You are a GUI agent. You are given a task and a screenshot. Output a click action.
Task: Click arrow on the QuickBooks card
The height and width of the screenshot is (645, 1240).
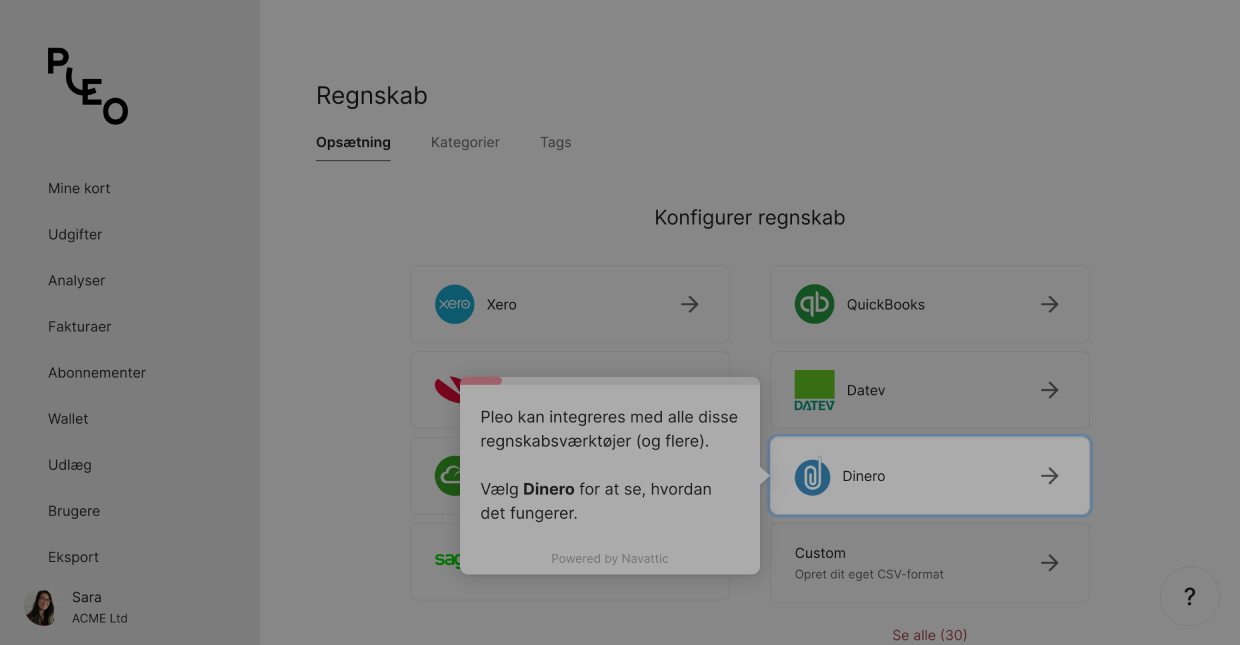pos(1049,304)
